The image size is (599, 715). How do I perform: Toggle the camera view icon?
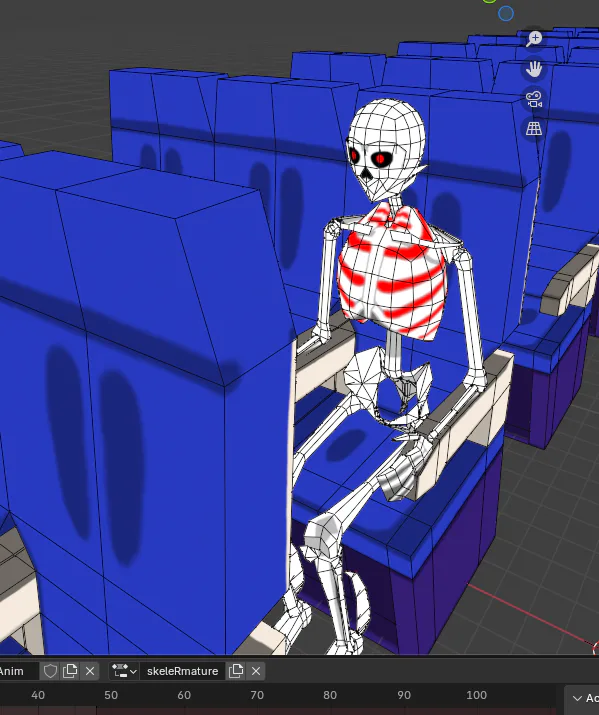point(534,99)
